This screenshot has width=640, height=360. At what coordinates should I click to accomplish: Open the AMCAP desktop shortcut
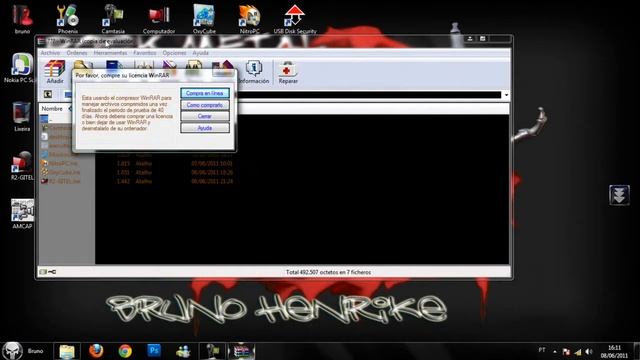(22, 214)
